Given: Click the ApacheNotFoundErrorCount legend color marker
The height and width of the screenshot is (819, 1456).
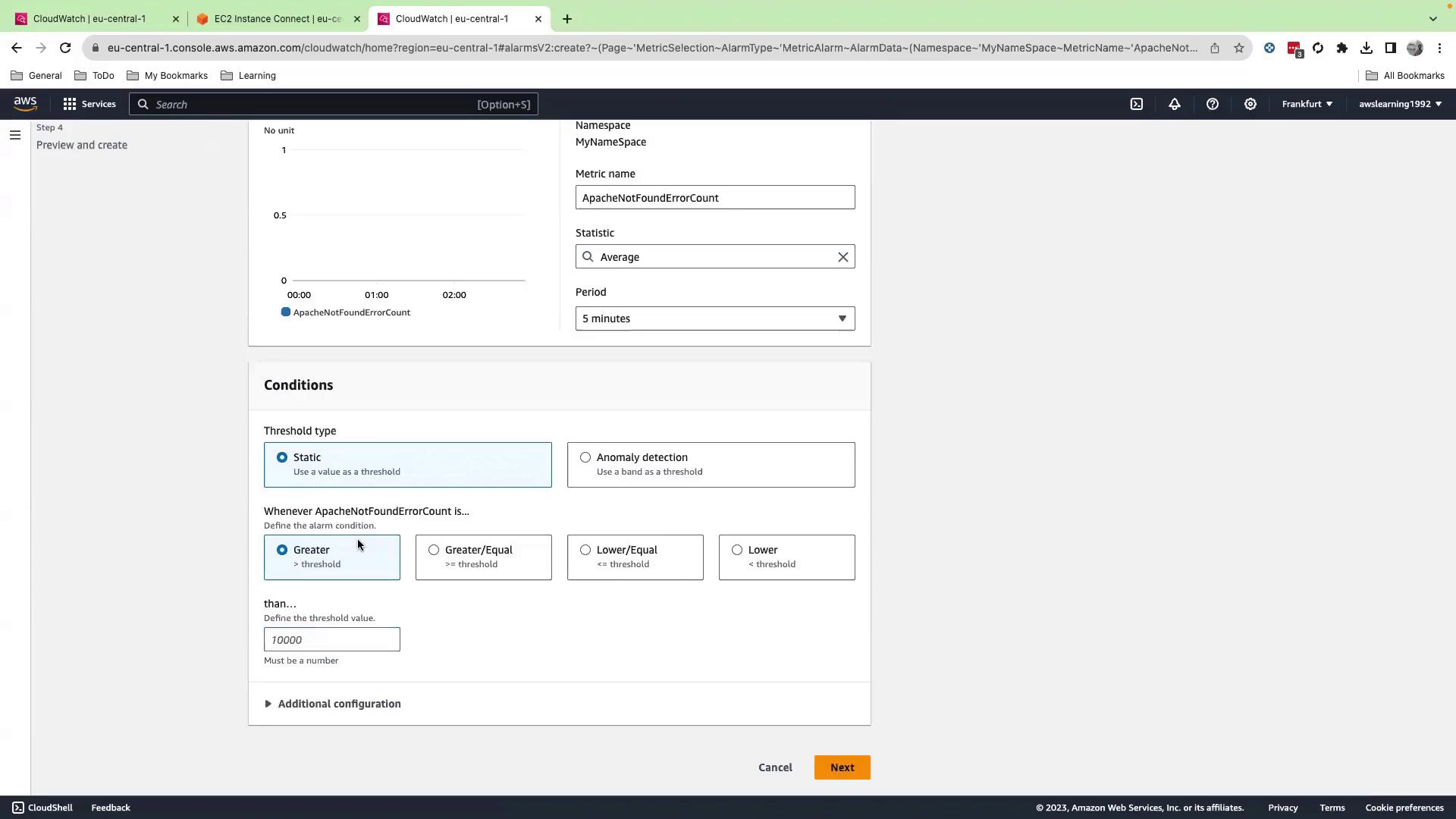Looking at the screenshot, I should click(x=286, y=312).
